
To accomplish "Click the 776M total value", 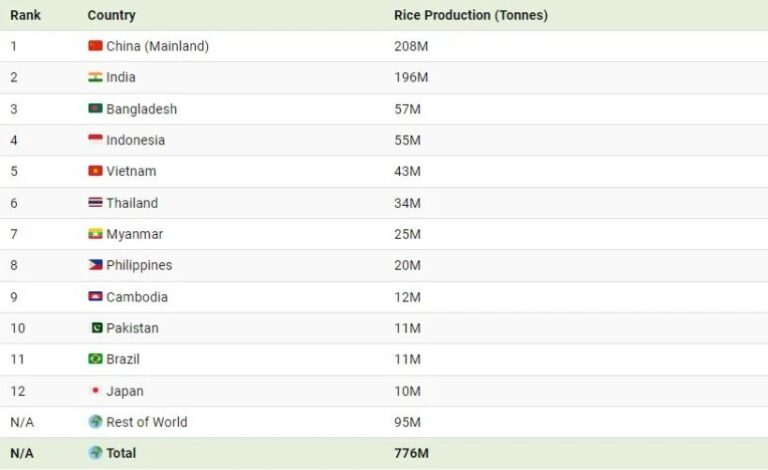I will coord(411,453).
